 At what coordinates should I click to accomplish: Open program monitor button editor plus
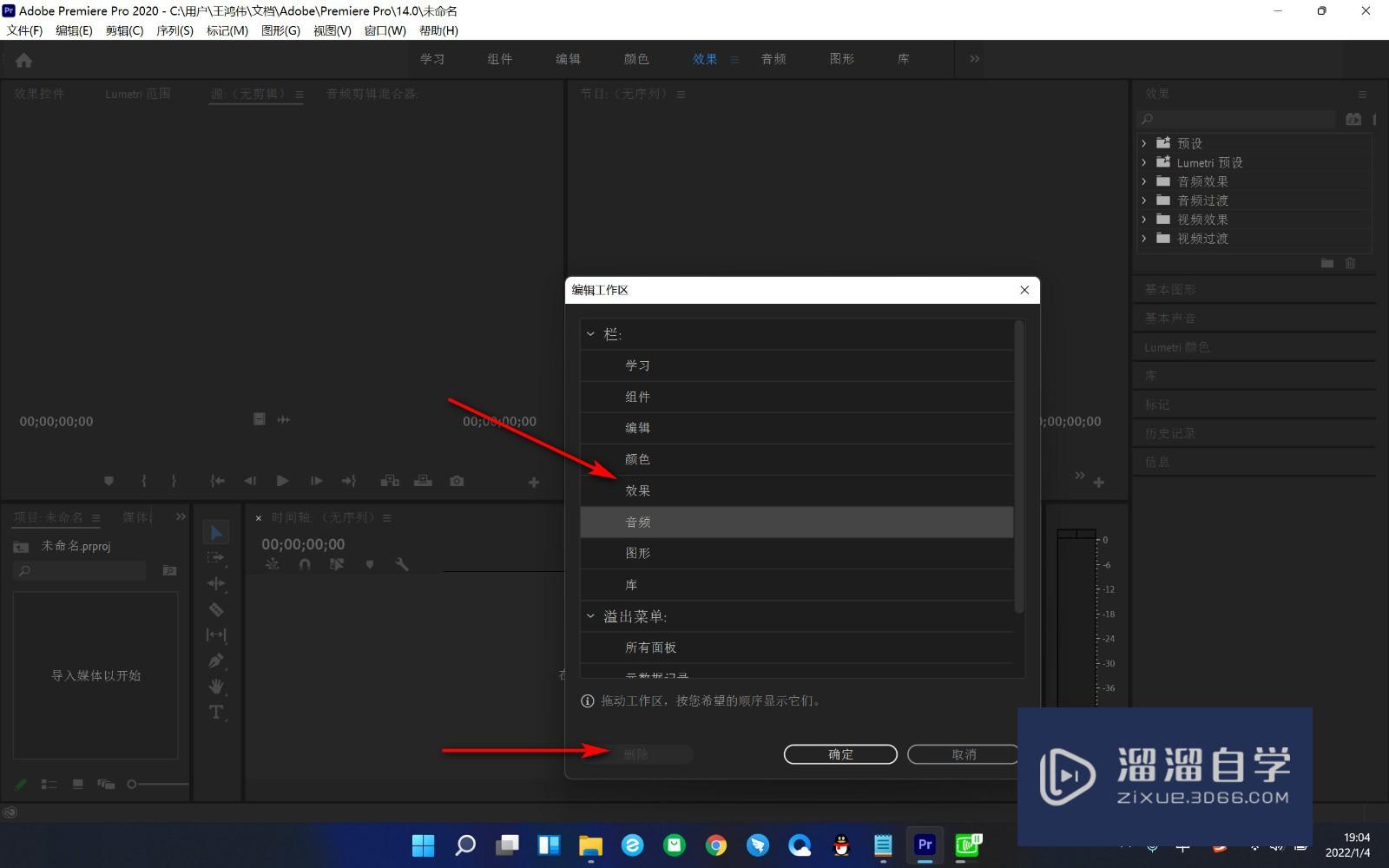click(1099, 482)
